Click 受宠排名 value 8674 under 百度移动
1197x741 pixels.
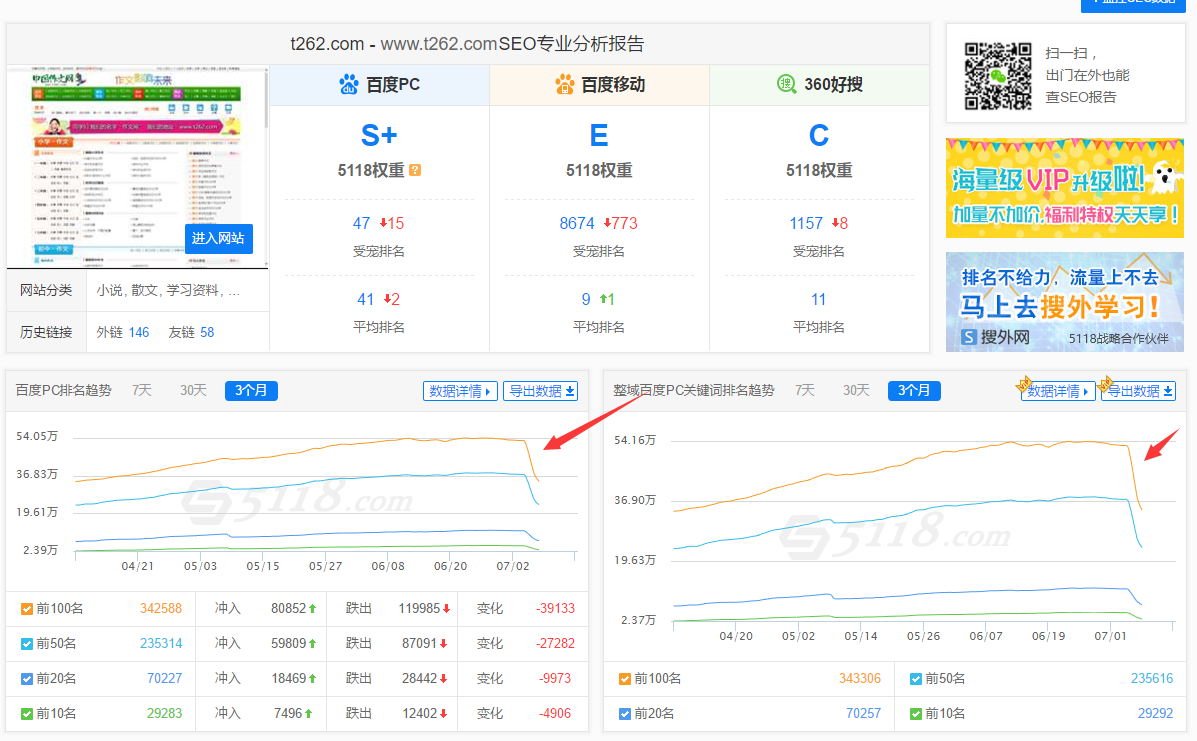(x=576, y=224)
